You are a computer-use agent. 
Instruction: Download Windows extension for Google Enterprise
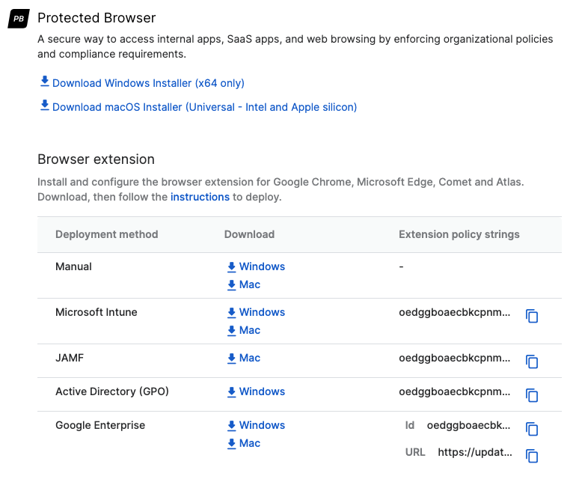256,425
